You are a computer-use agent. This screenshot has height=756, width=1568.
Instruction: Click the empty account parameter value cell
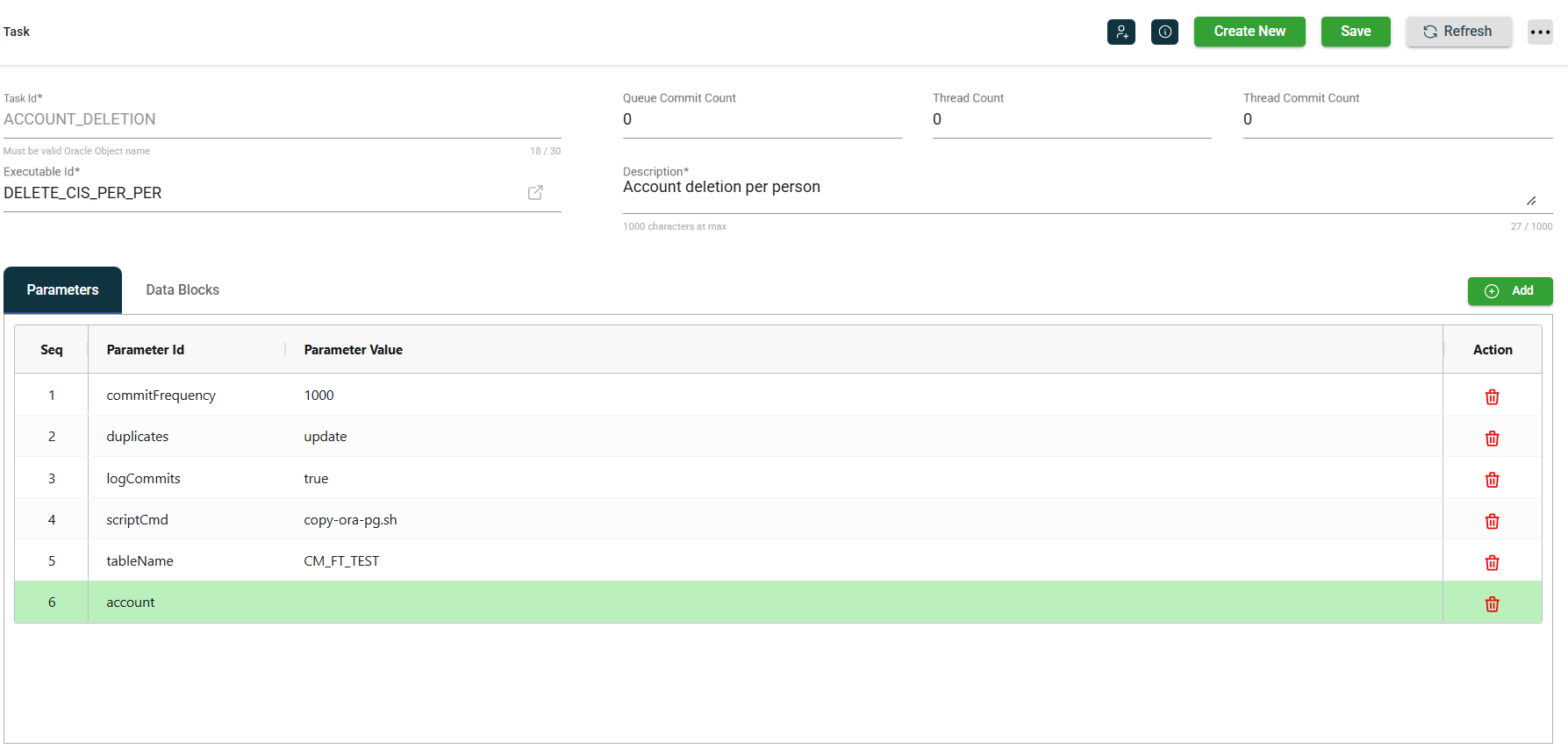tap(869, 603)
